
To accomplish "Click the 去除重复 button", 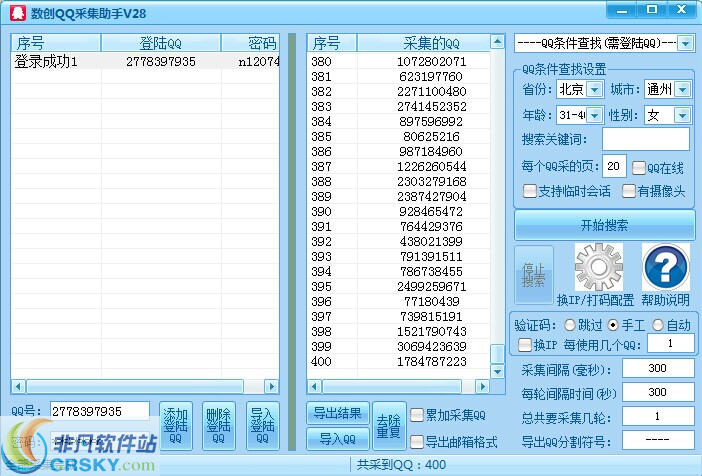I will (389, 426).
